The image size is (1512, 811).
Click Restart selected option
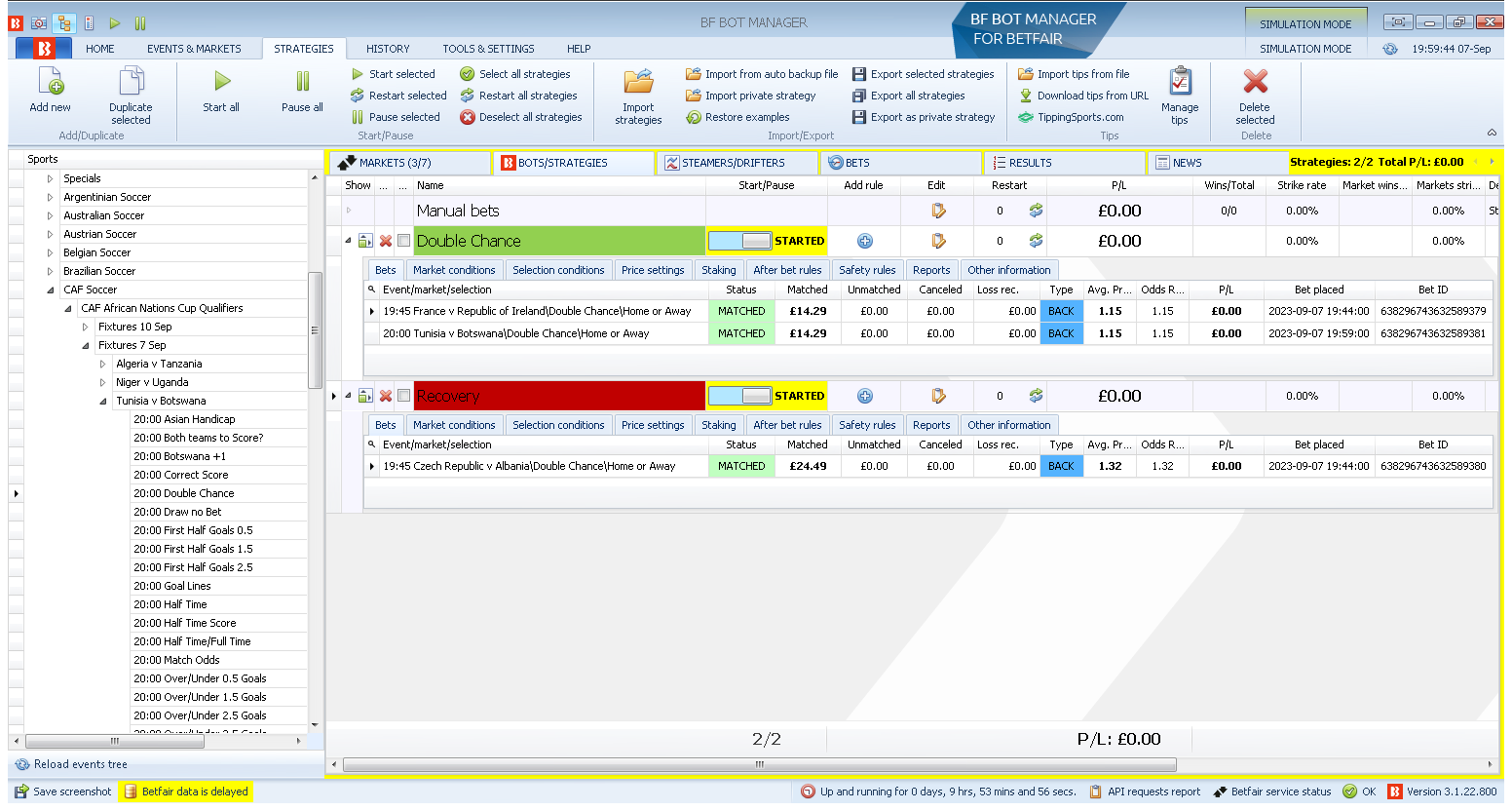coord(398,96)
